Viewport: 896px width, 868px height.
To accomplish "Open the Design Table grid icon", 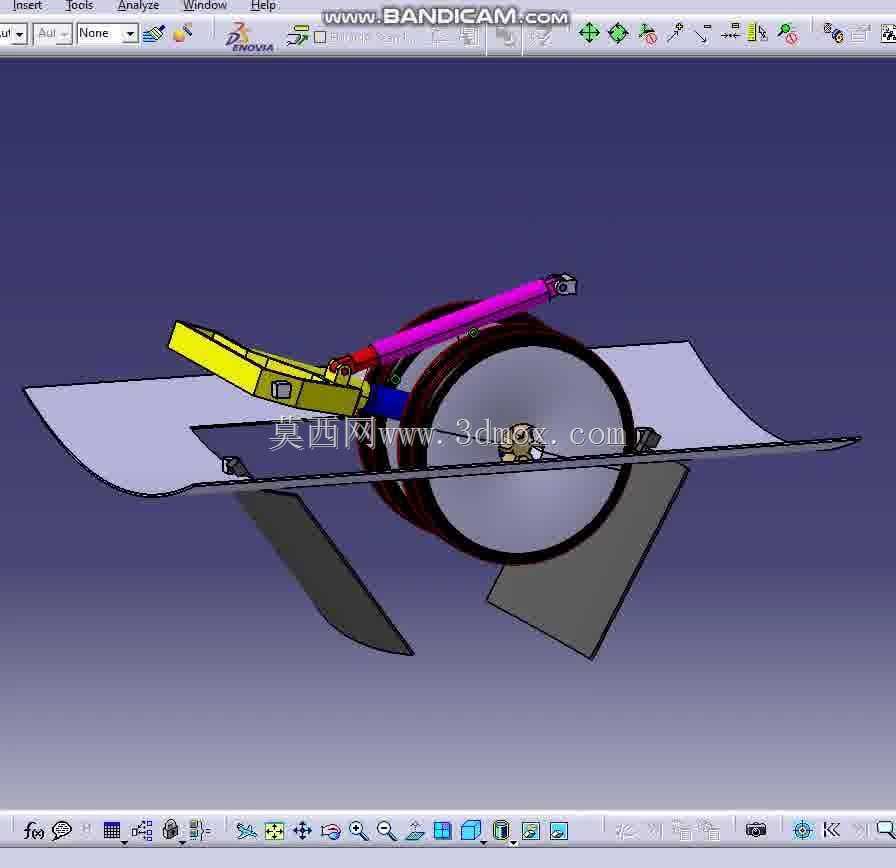I will point(111,830).
